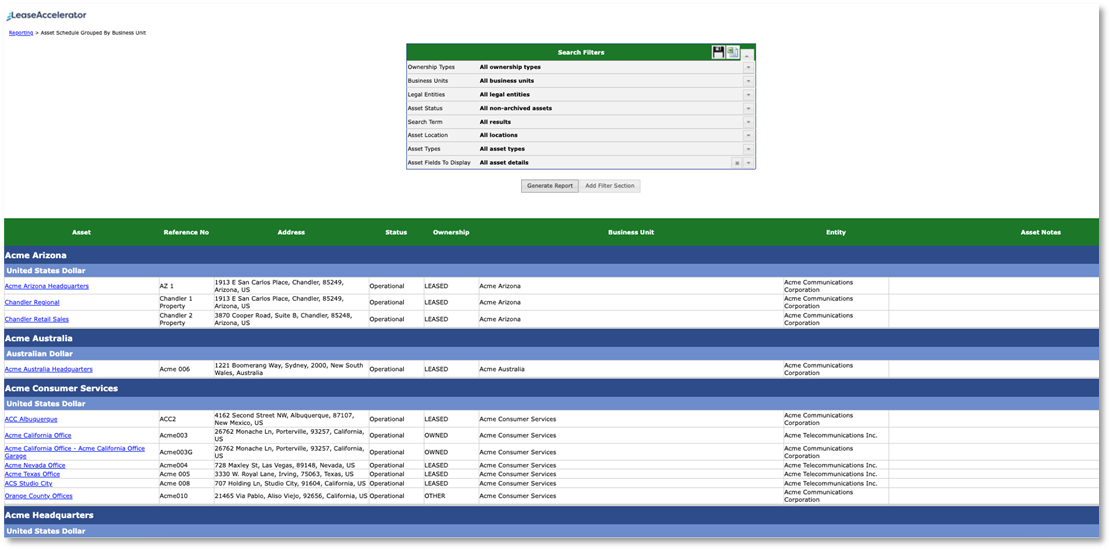
Task: Open the Acme Texas Office link
Action: click(x=33, y=474)
